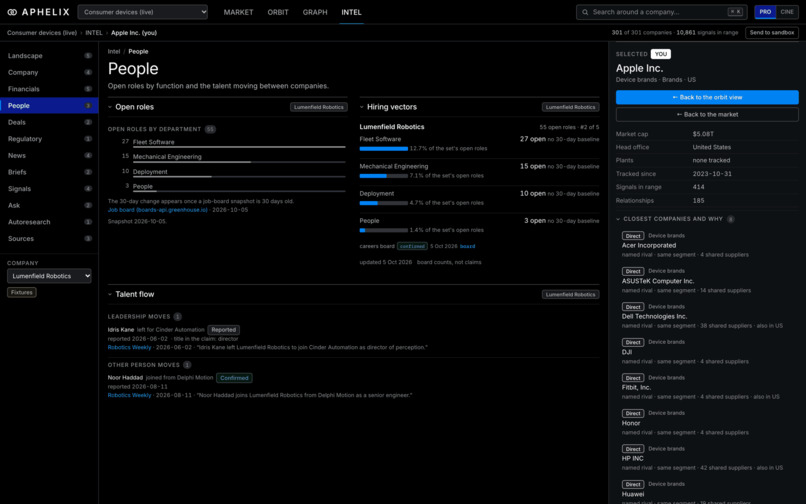This screenshot has height=504, width=806.
Task: Open Ask in the sidebar
Action: (x=49, y=205)
